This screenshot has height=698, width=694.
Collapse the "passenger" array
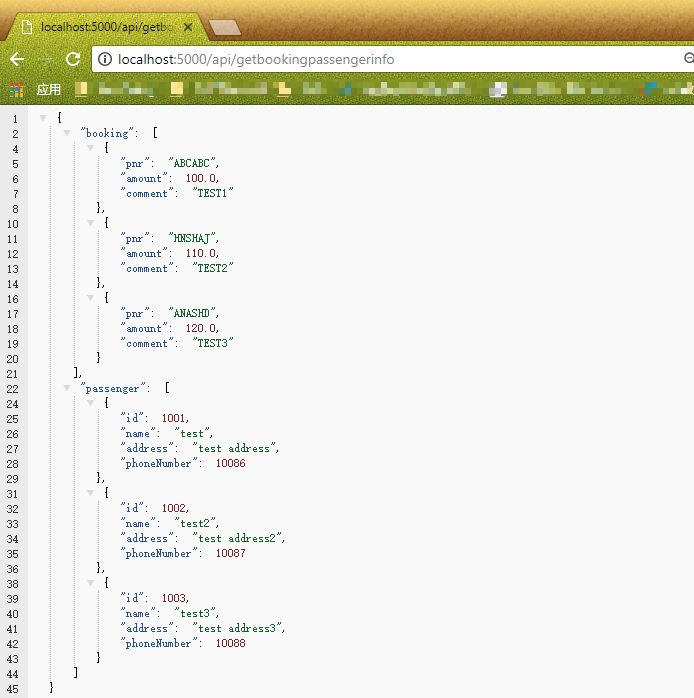[x=67, y=388]
